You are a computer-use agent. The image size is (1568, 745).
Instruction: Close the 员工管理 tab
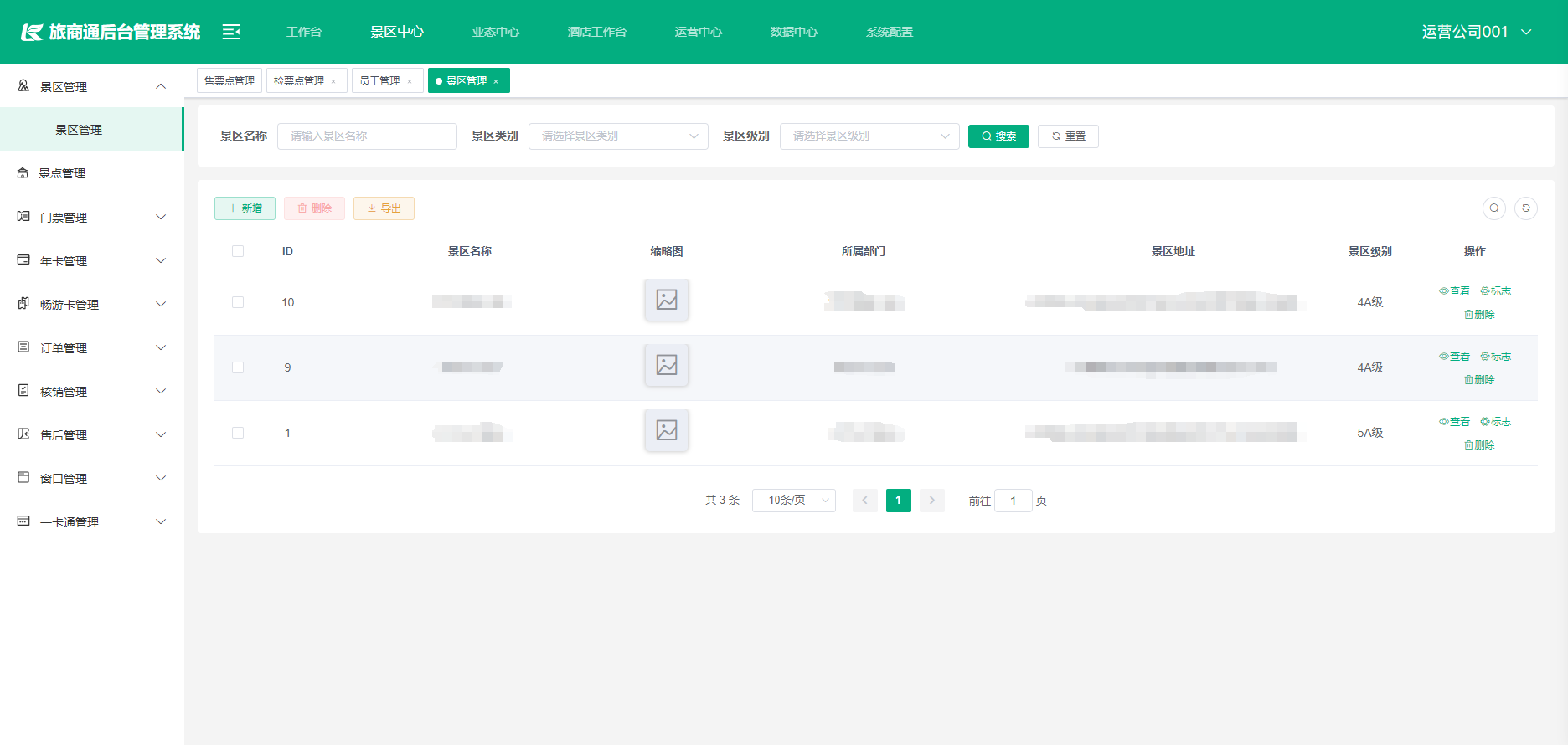point(410,81)
